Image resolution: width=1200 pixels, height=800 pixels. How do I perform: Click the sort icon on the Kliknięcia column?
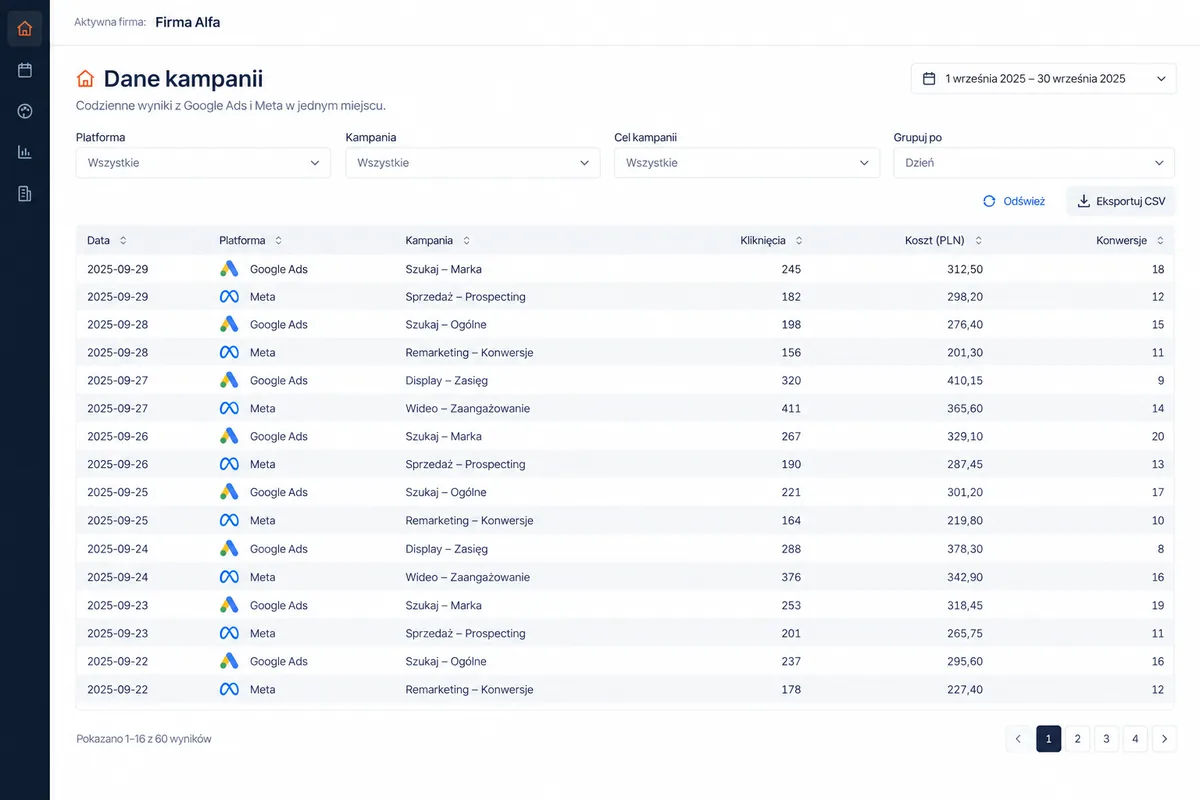798,240
